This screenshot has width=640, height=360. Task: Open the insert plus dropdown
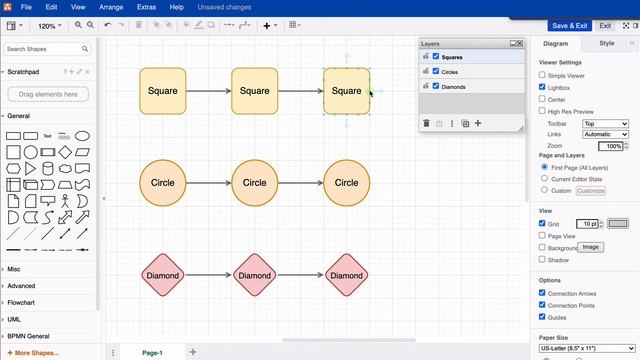[270, 25]
